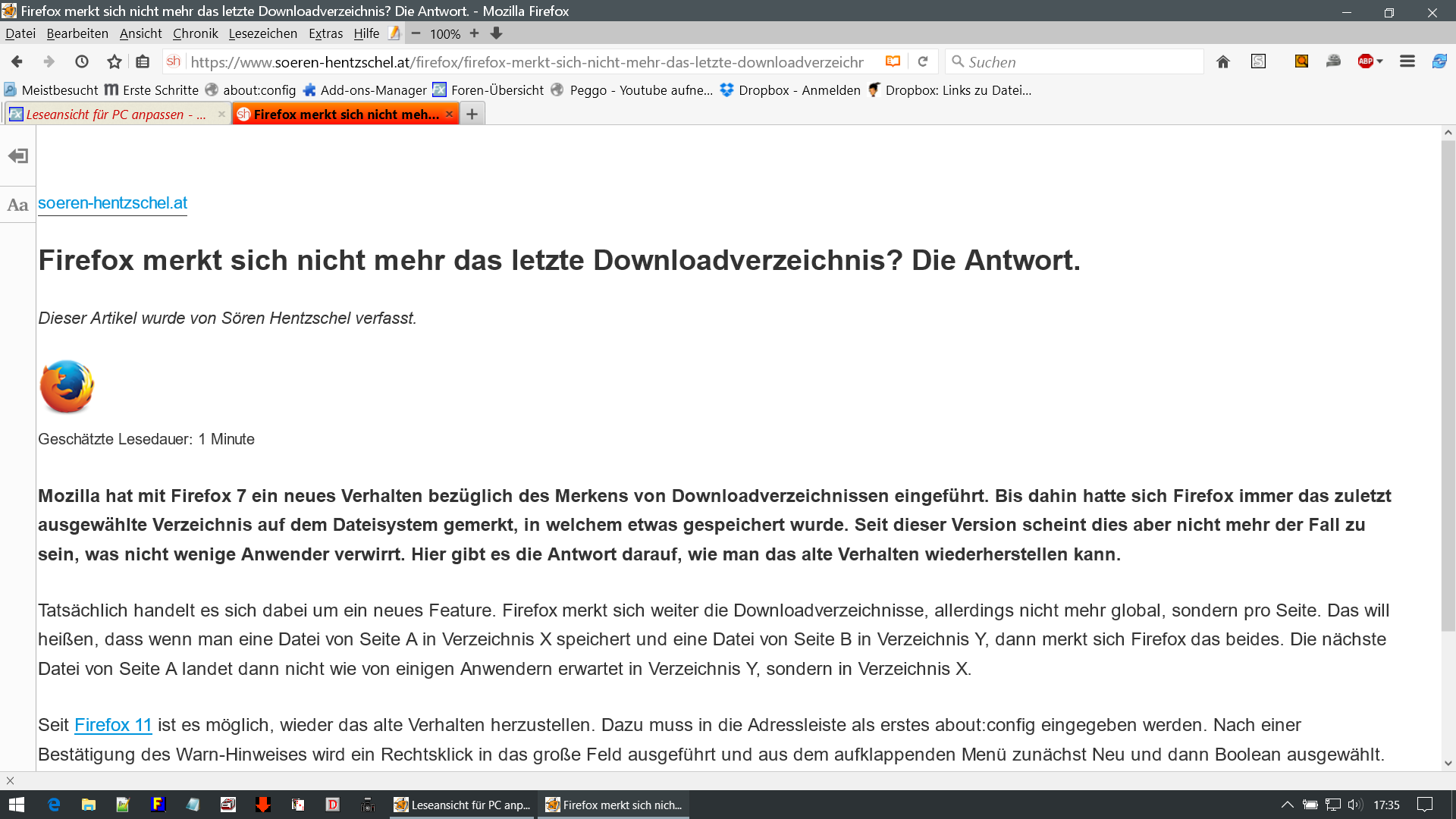Open the Lesezeichen menu
The image size is (1456, 819).
pos(262,33)
